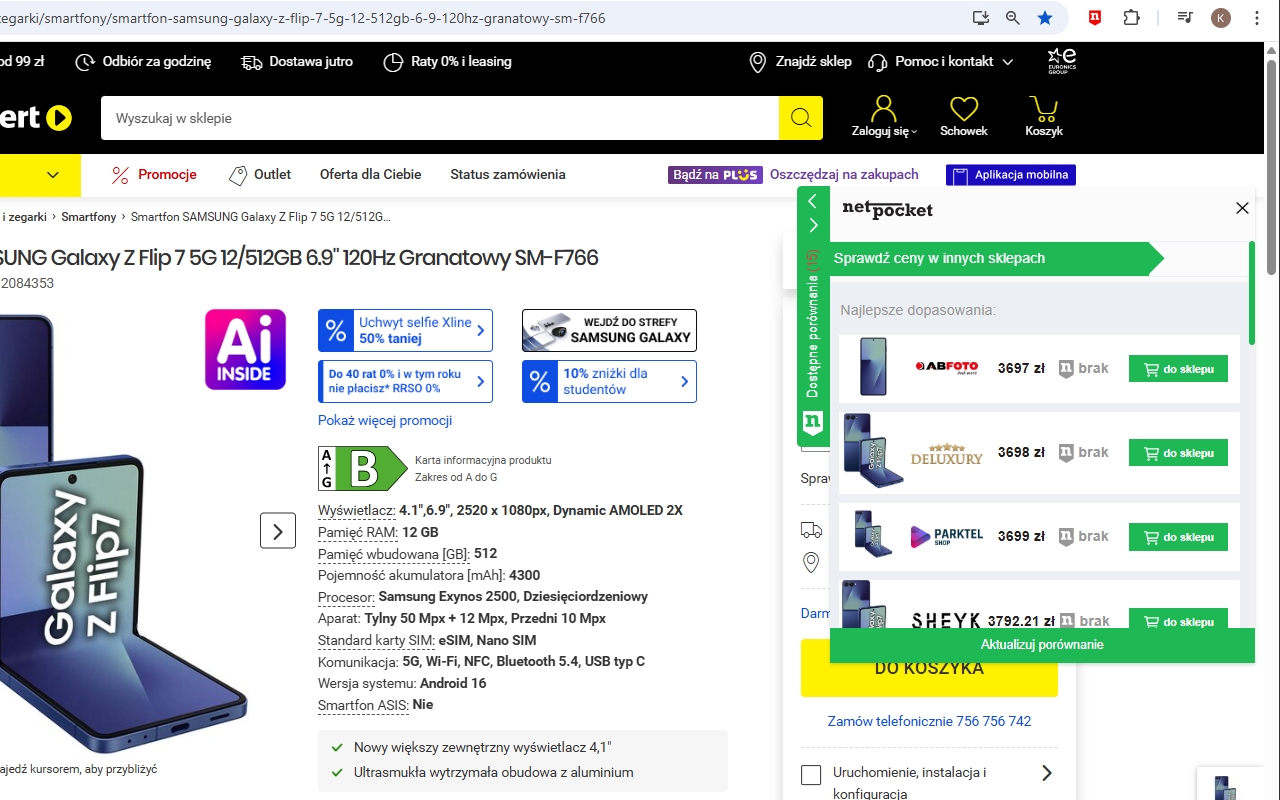Screen dimensions: 1280x800
Task: Go to ABFOTO shop via do sklepu
Action: point(1178,369)
